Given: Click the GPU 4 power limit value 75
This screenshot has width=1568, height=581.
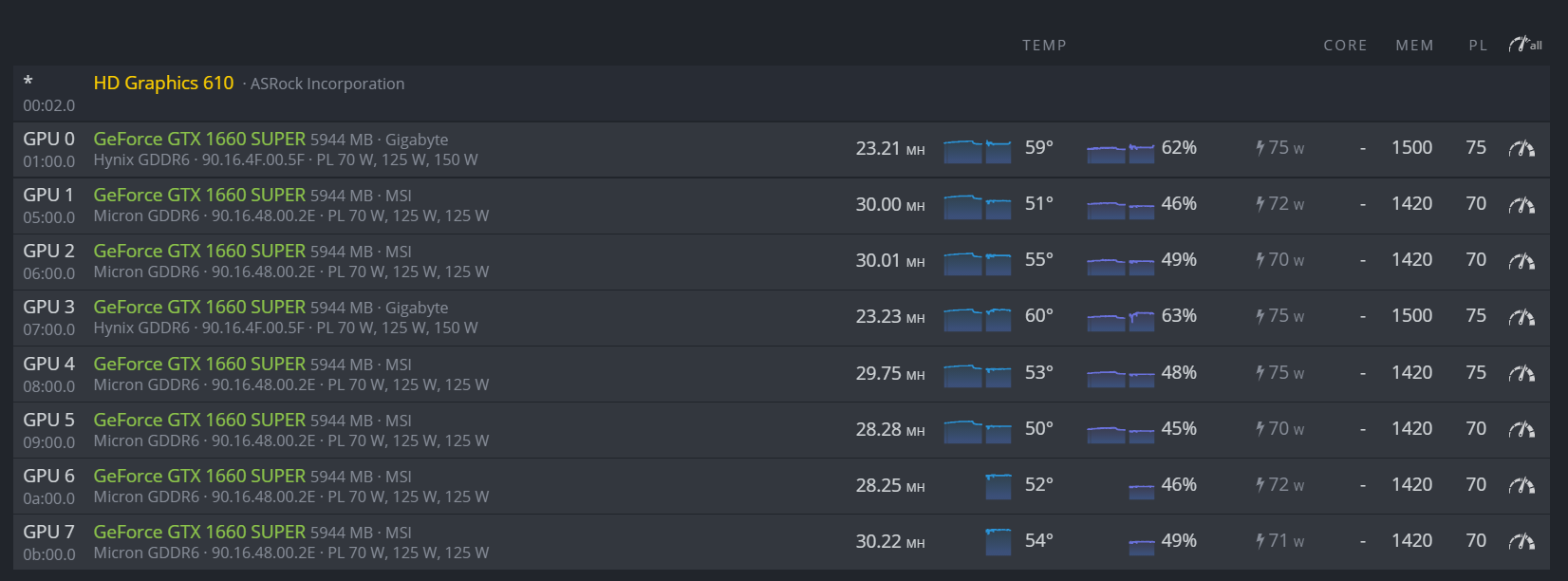Looking at the screenshot, I should 1476,372.
